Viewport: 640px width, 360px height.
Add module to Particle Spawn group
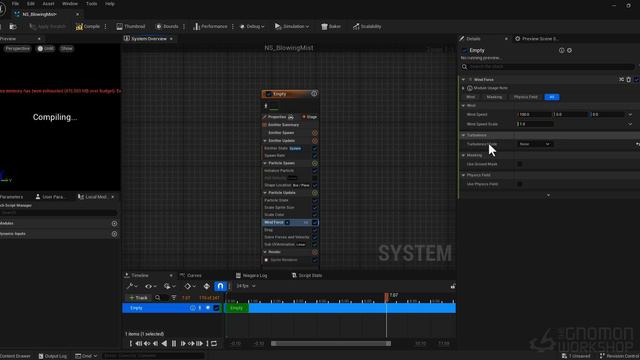[315, 163]
